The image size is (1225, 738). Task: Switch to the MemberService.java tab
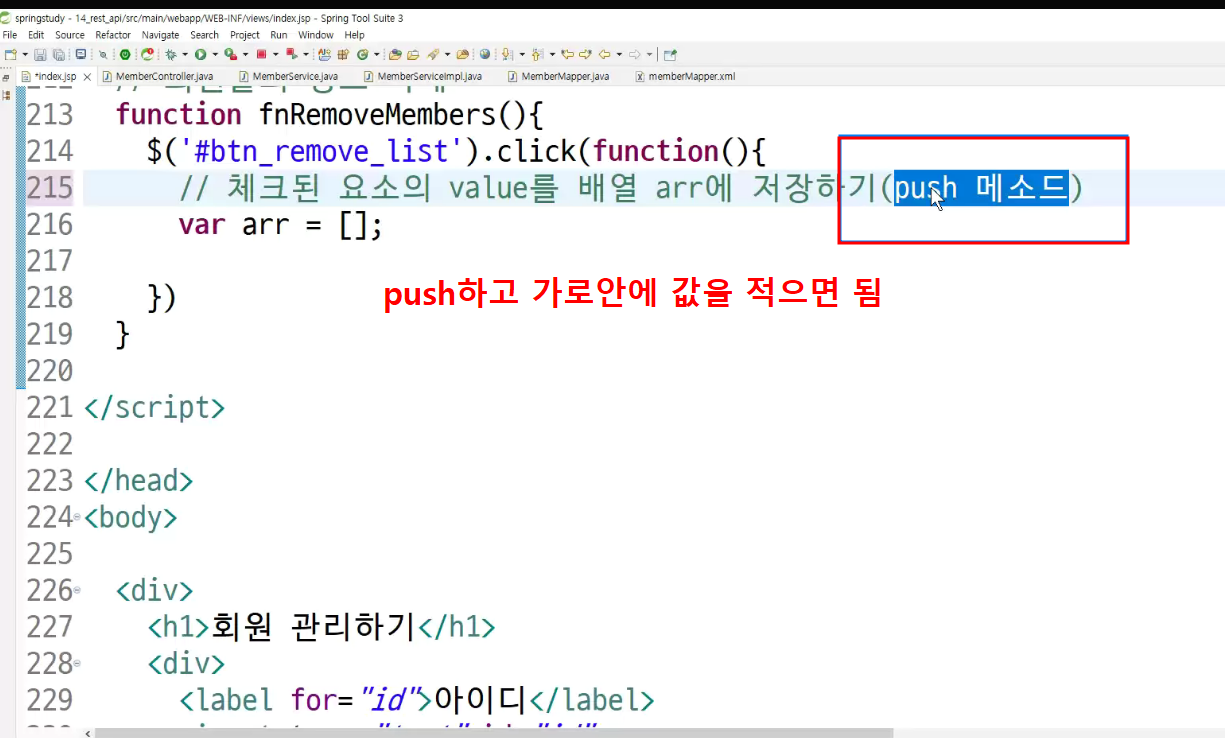288,76
